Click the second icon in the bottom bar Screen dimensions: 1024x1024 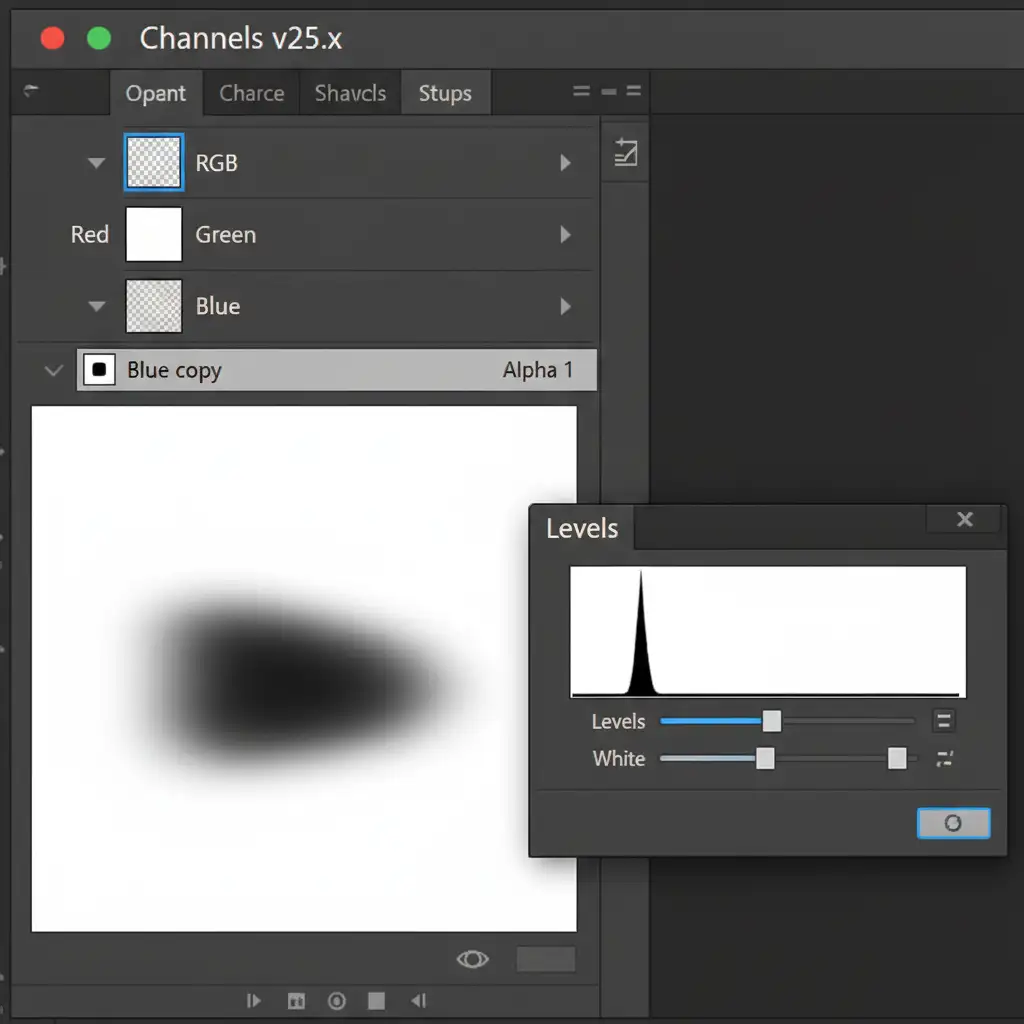coord(296,1000)
